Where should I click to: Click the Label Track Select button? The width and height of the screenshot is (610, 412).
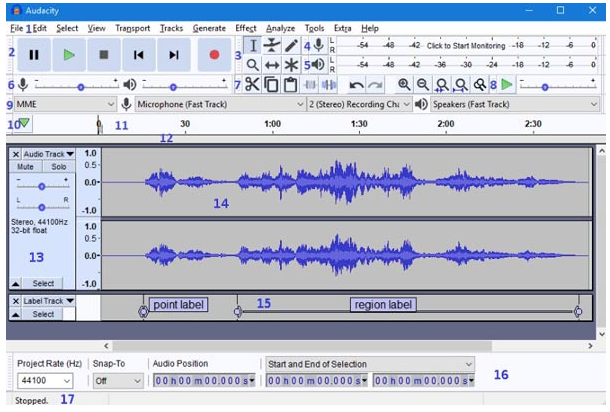(43, 314)
